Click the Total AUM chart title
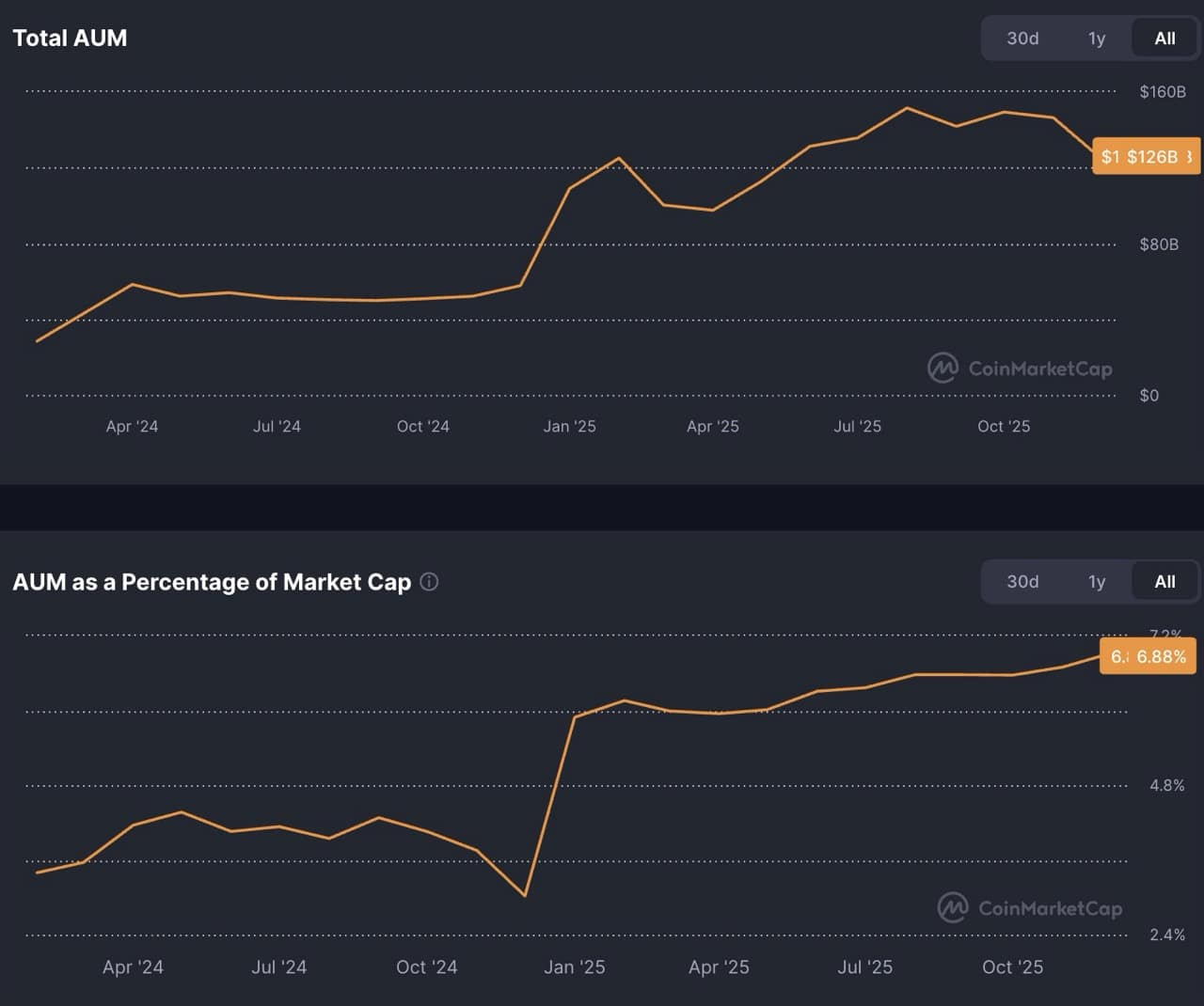This screenshot has height=1006, width=1204. click(70, 38)
